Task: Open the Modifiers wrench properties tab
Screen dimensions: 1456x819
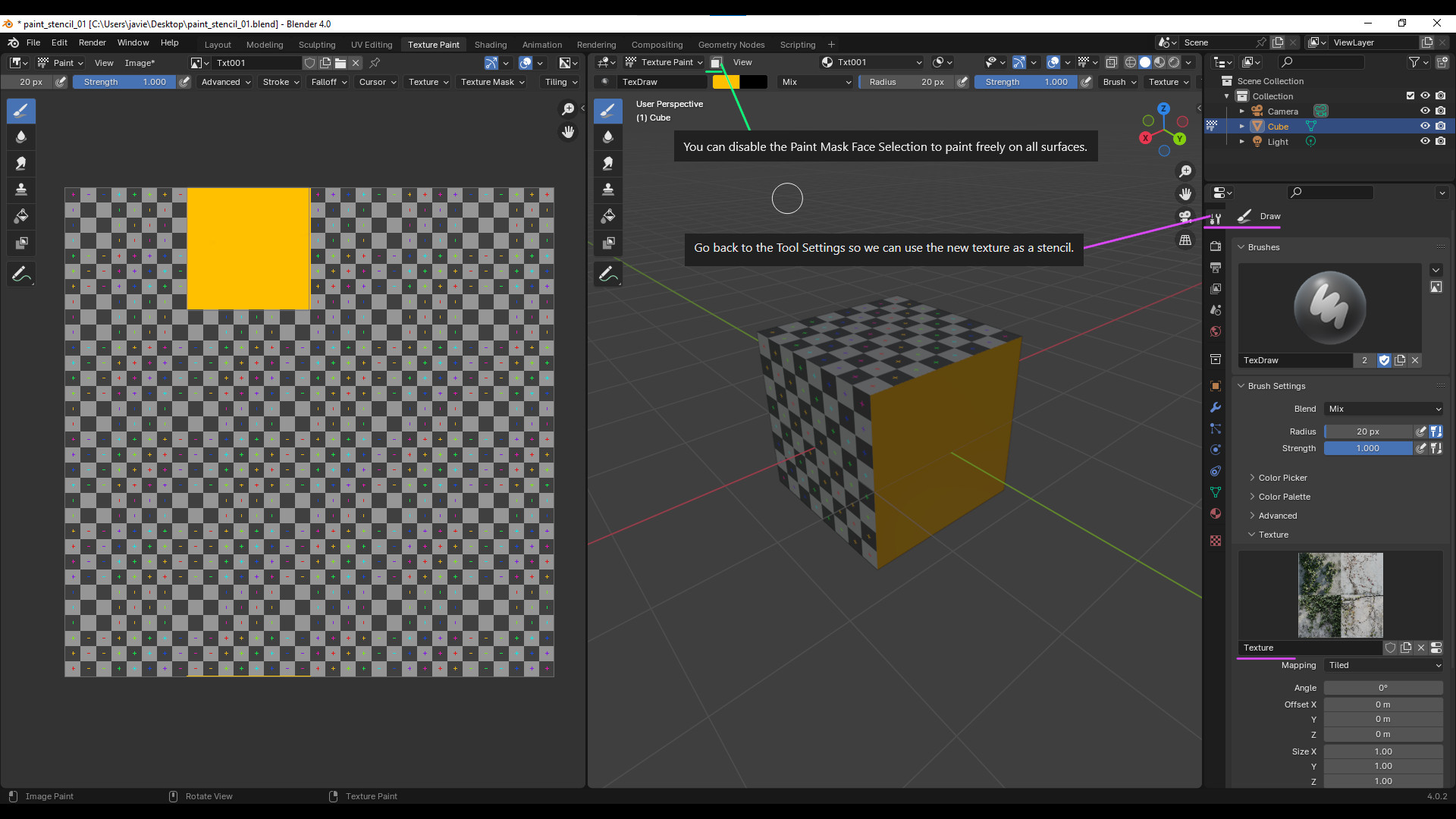Action: pos(1216,407)
